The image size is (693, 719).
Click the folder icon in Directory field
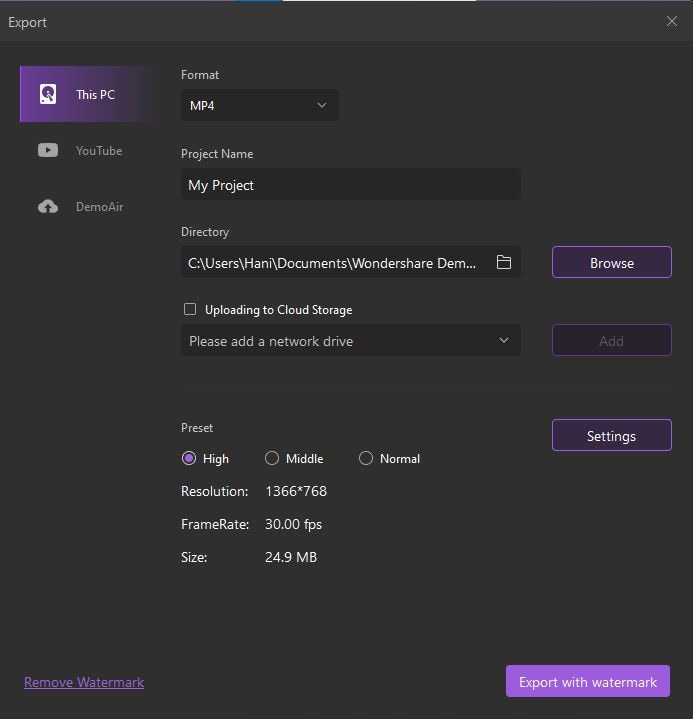coord(504,263)
